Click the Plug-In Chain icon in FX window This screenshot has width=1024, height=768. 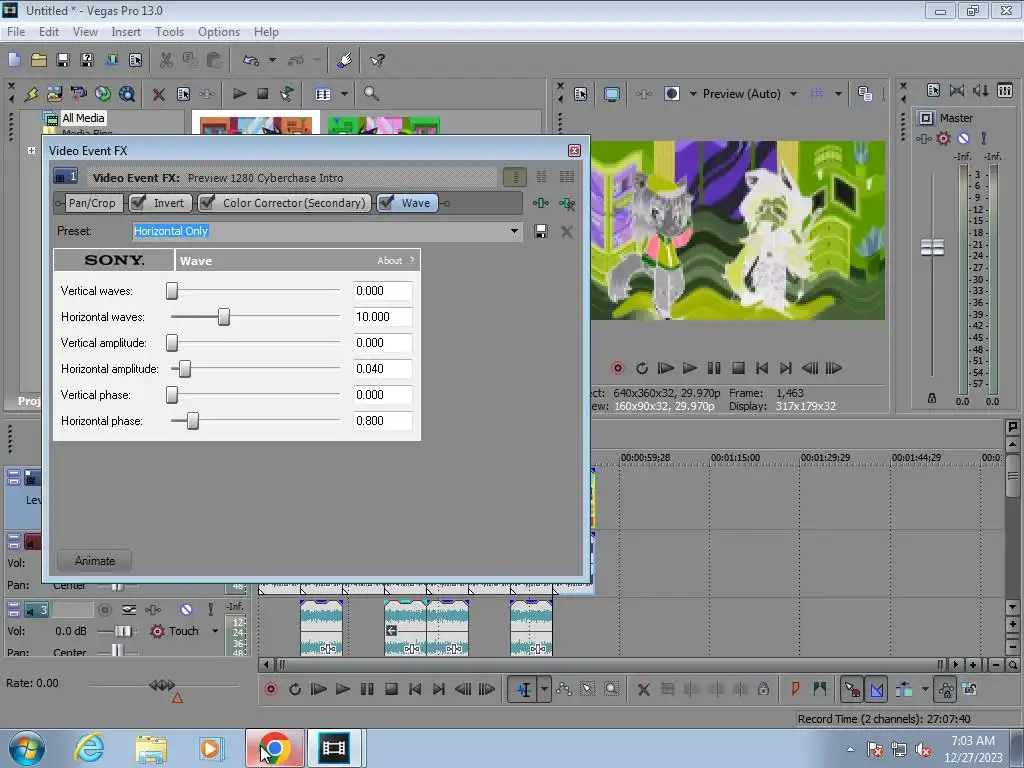coord(541,203)
